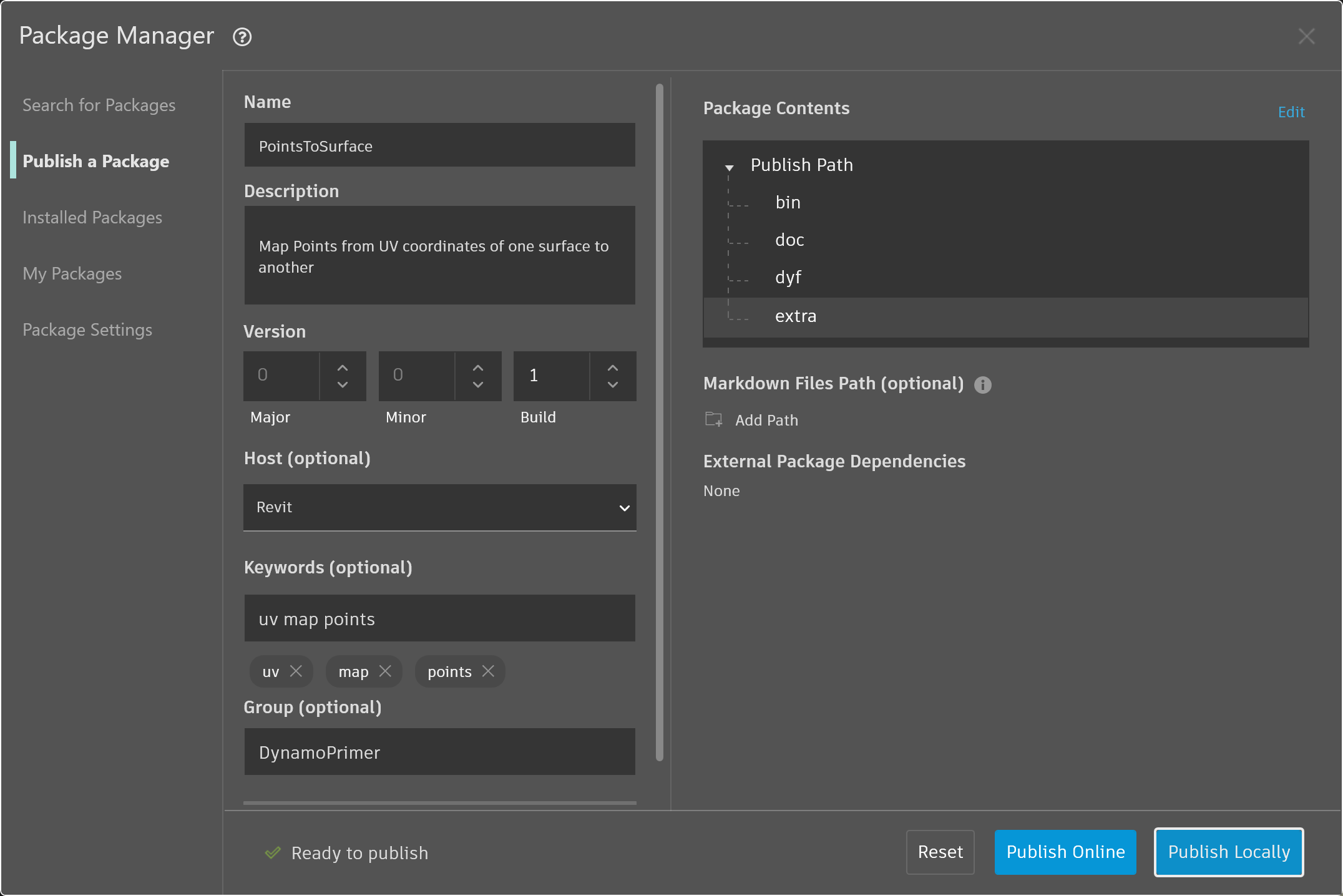Screen dimensions: 1343x896
Task: Go to Package Settings
Action: coord(87,330)
